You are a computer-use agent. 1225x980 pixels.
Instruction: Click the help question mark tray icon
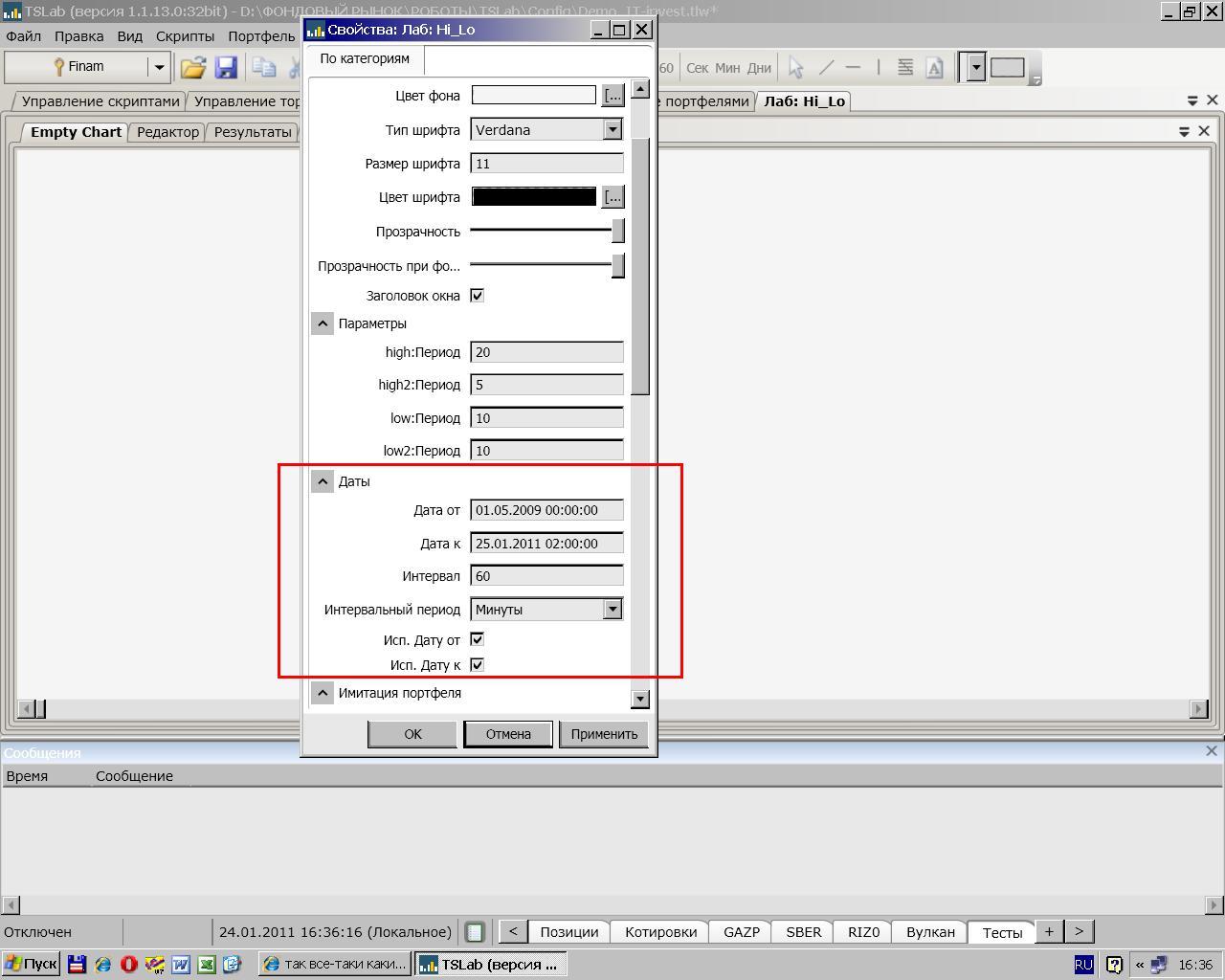coord(1114,964)
